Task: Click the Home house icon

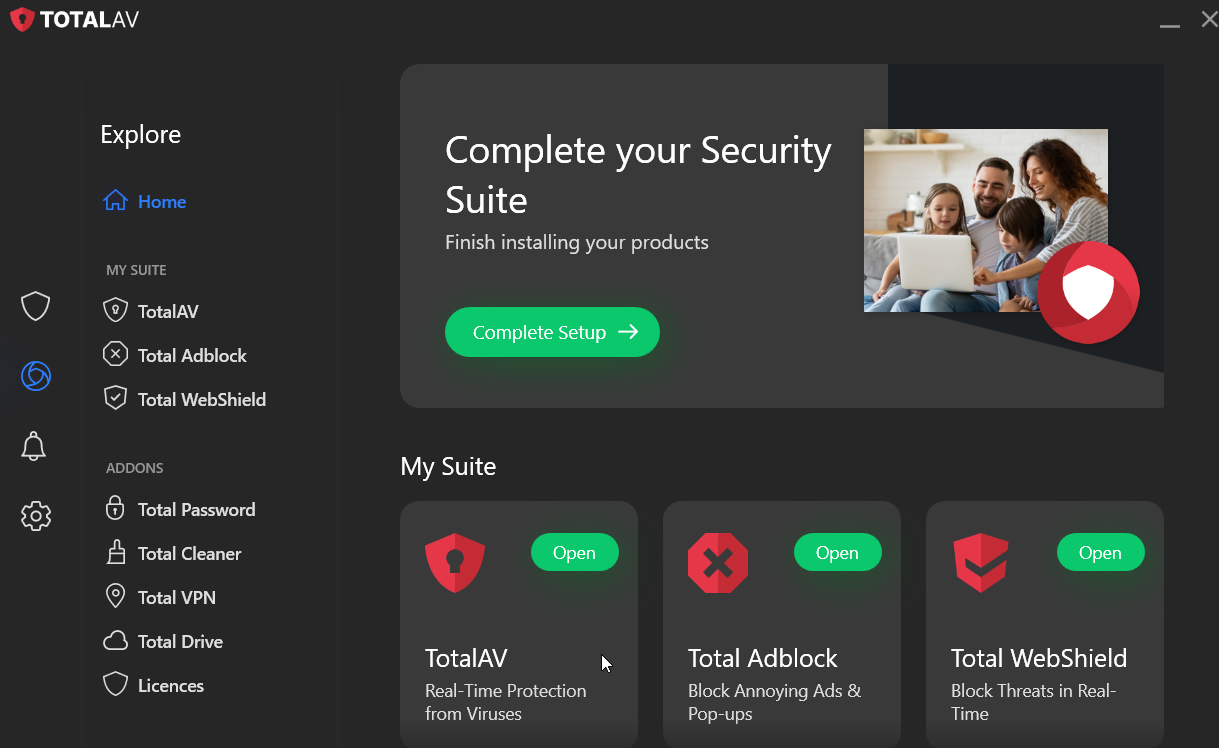Action: tap(116, 201)
